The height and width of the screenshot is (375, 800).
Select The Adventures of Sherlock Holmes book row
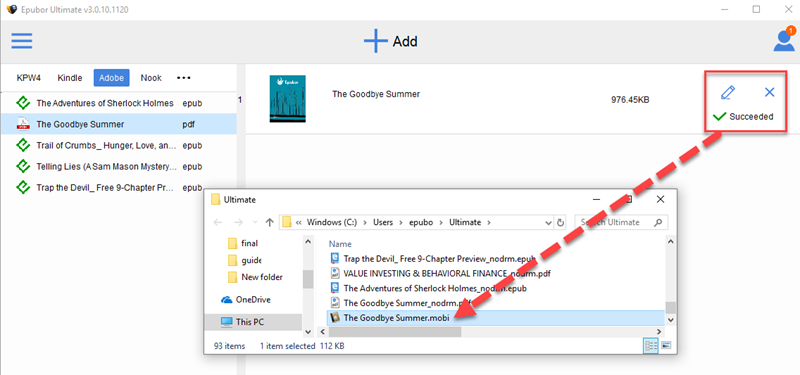pyautogui.click(x=118, y=103)
